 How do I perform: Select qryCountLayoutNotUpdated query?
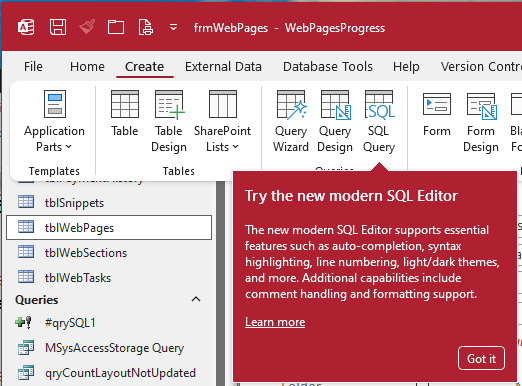(x=109, y=373)
